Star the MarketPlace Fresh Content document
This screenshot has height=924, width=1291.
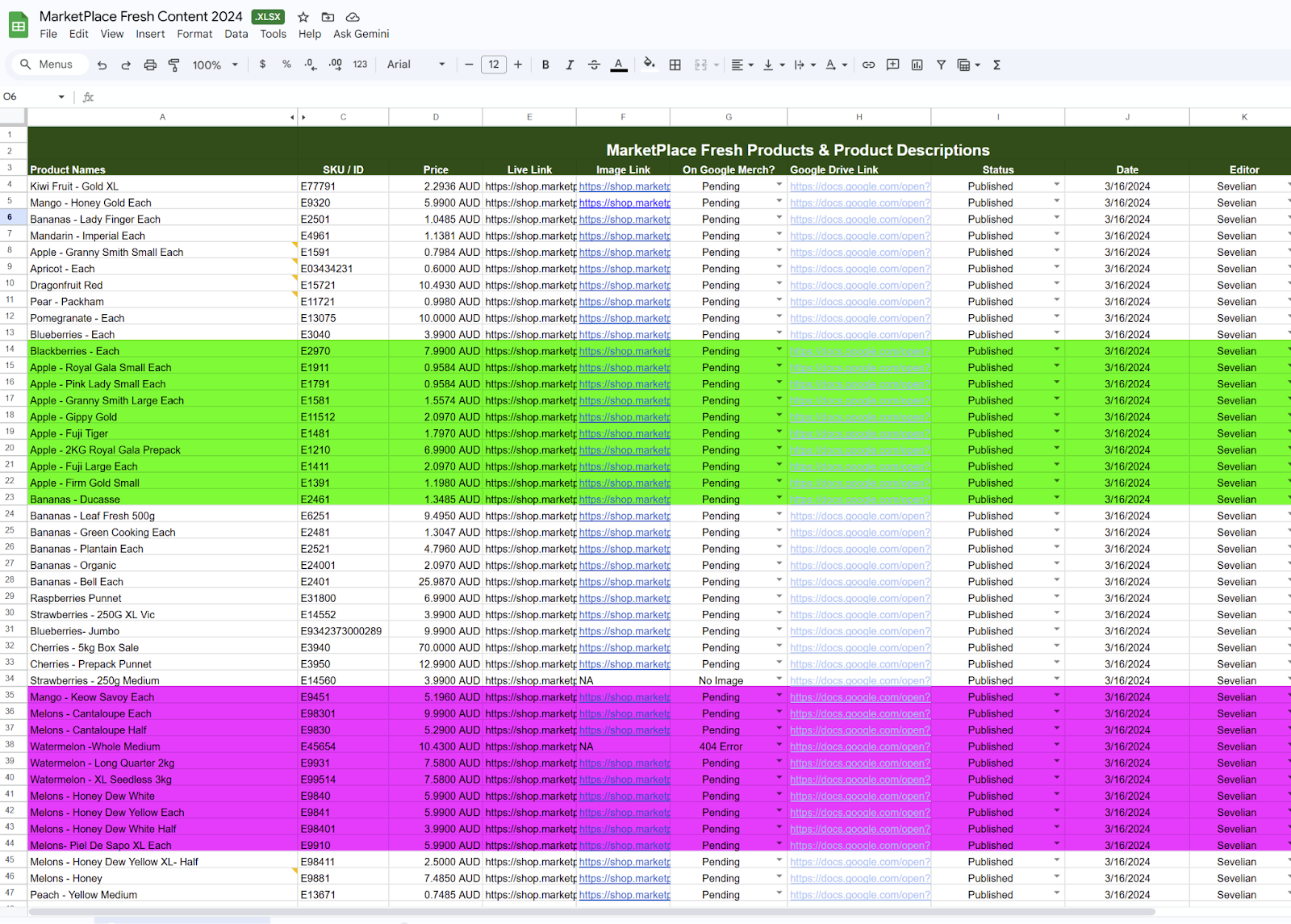[x=303, y=17]
